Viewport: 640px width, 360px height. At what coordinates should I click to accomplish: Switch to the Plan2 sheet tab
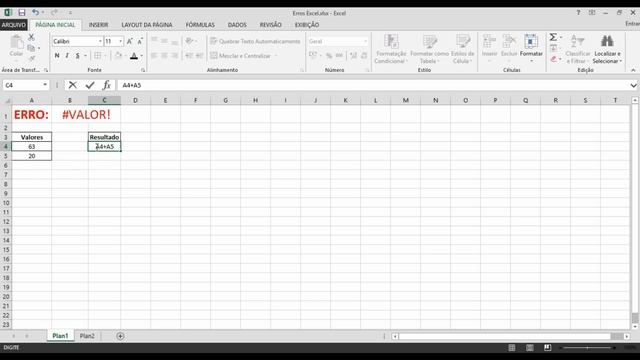coord(87,336)
